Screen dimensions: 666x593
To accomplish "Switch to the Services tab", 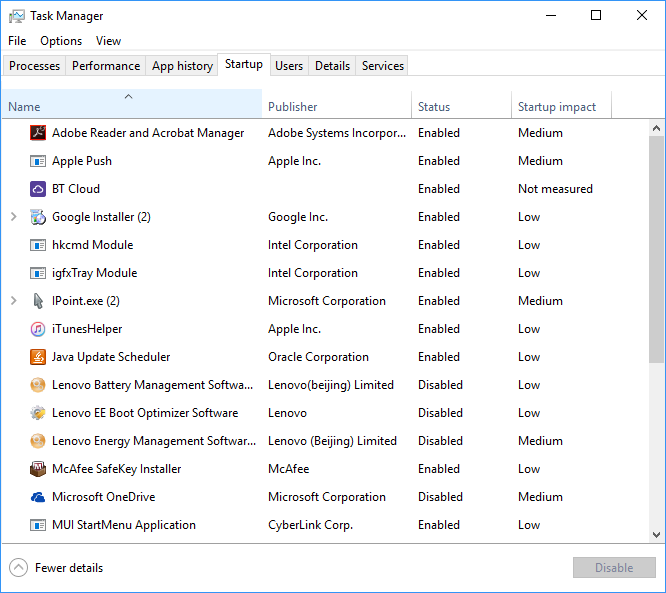I will click(x=383, y=66).
